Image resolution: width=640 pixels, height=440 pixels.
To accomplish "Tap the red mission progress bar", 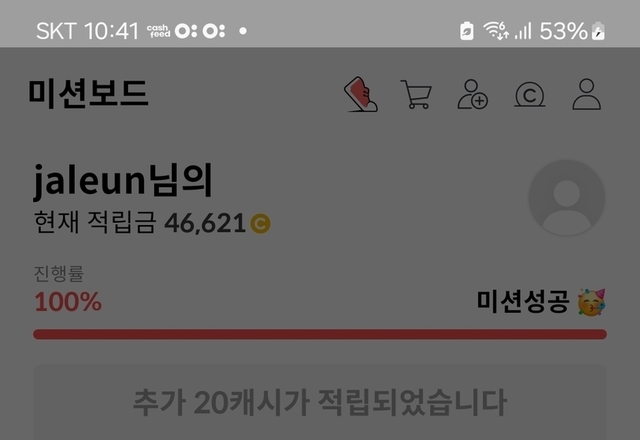I will [x=320, y=334].
